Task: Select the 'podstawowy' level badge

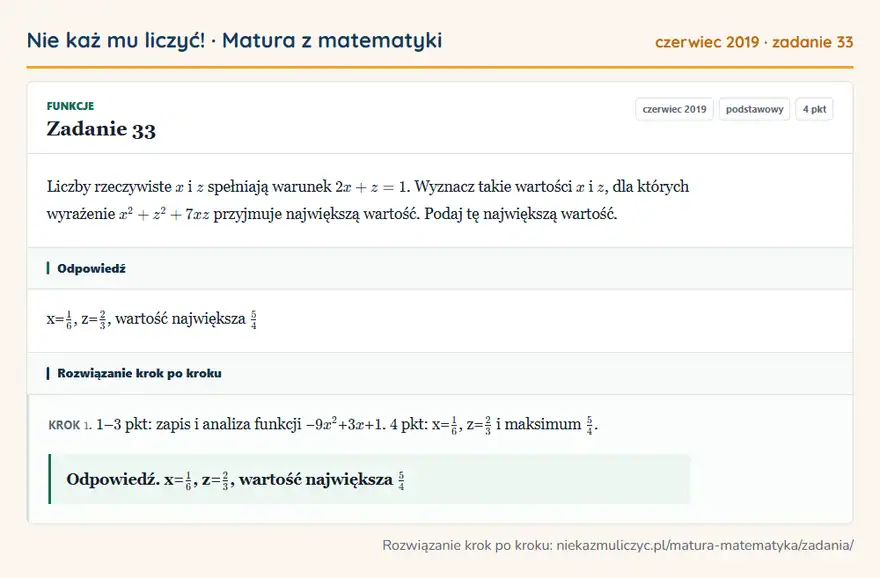Action: [754, 109]
